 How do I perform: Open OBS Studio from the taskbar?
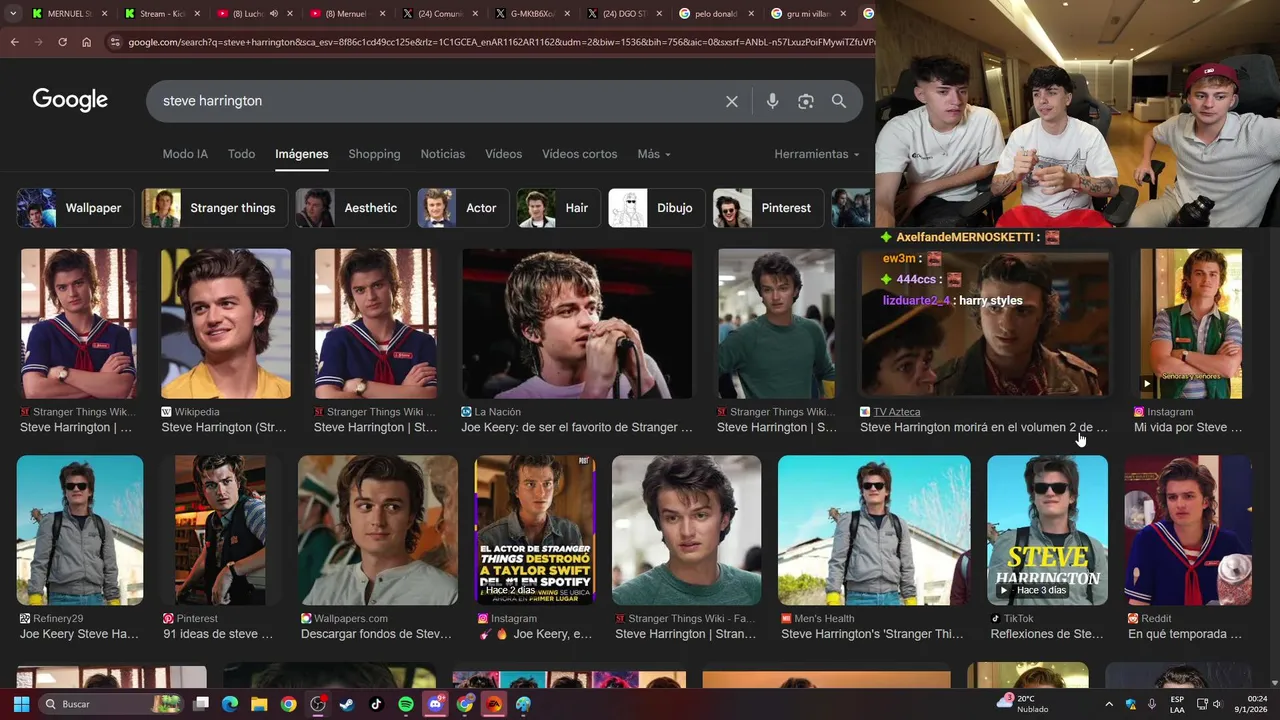(x=318, y=704)
